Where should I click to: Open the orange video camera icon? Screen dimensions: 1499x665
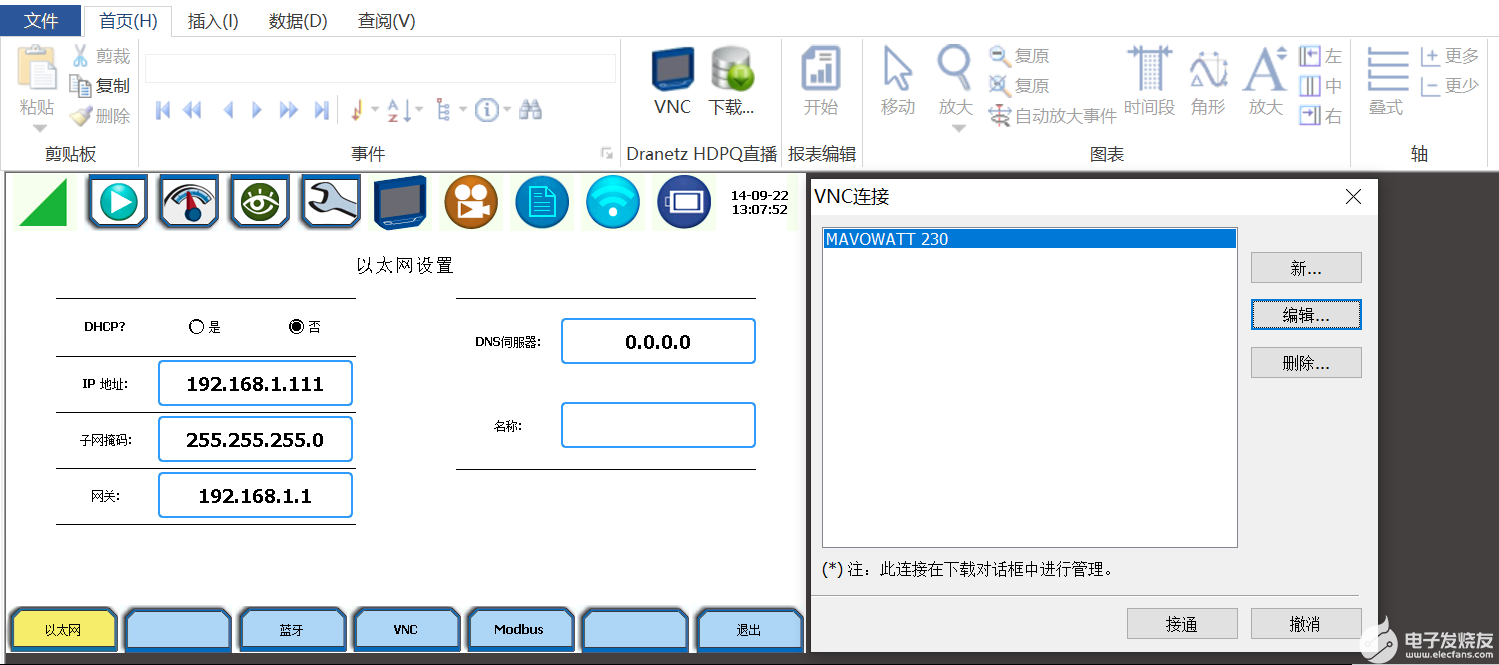471,202
